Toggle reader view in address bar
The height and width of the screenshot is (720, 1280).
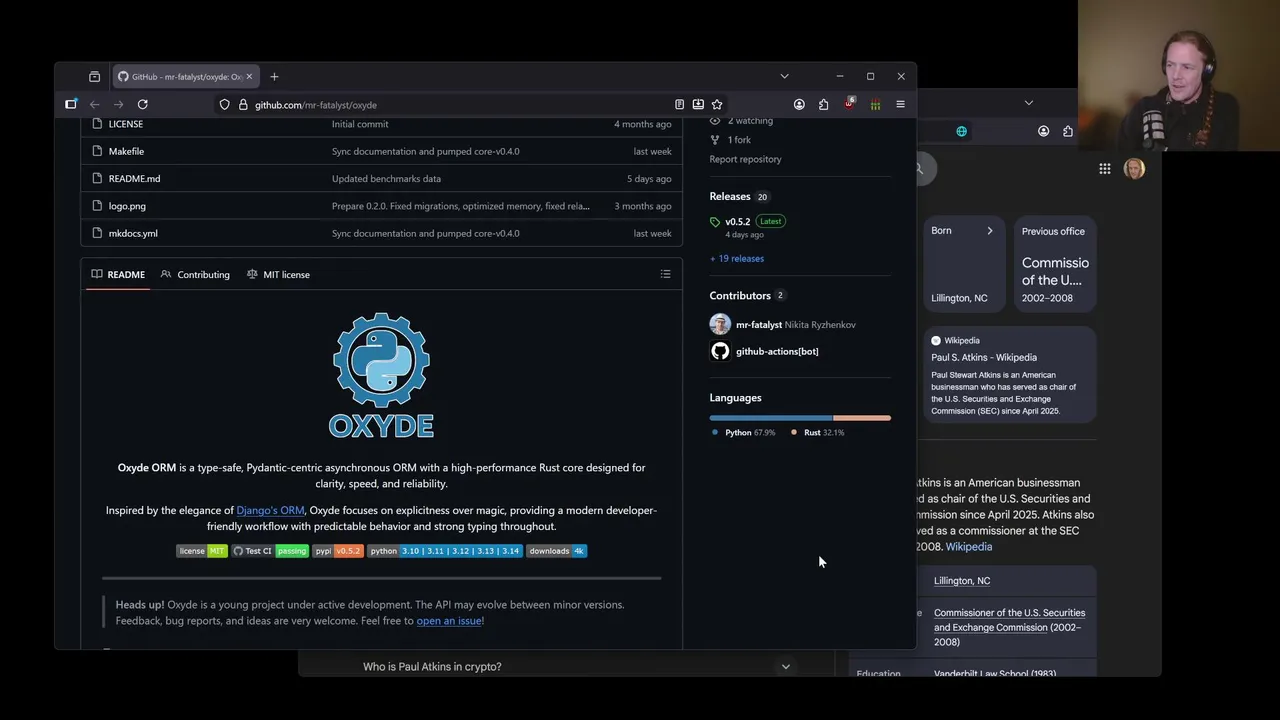(x=679, y=104)
